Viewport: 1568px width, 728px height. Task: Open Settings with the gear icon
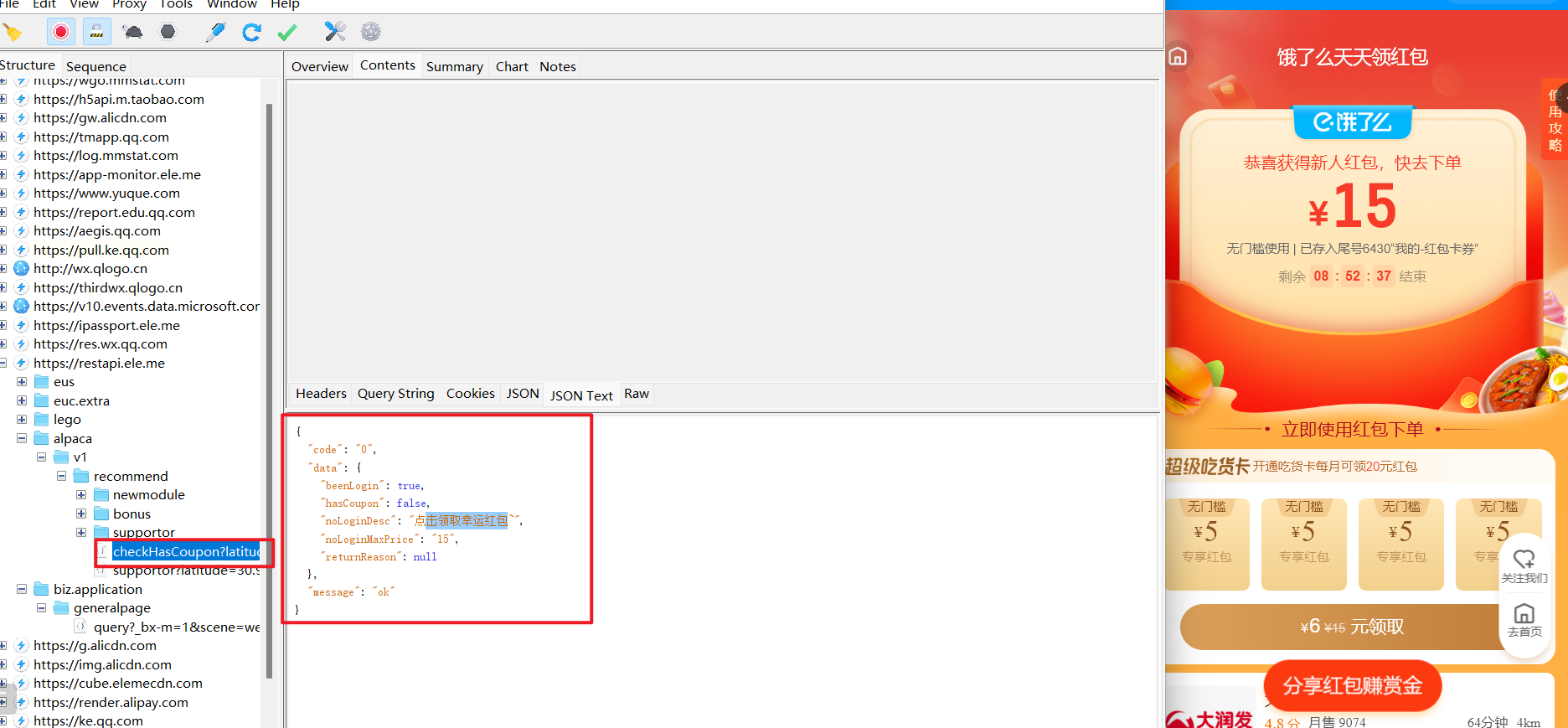tap(371, 32)
